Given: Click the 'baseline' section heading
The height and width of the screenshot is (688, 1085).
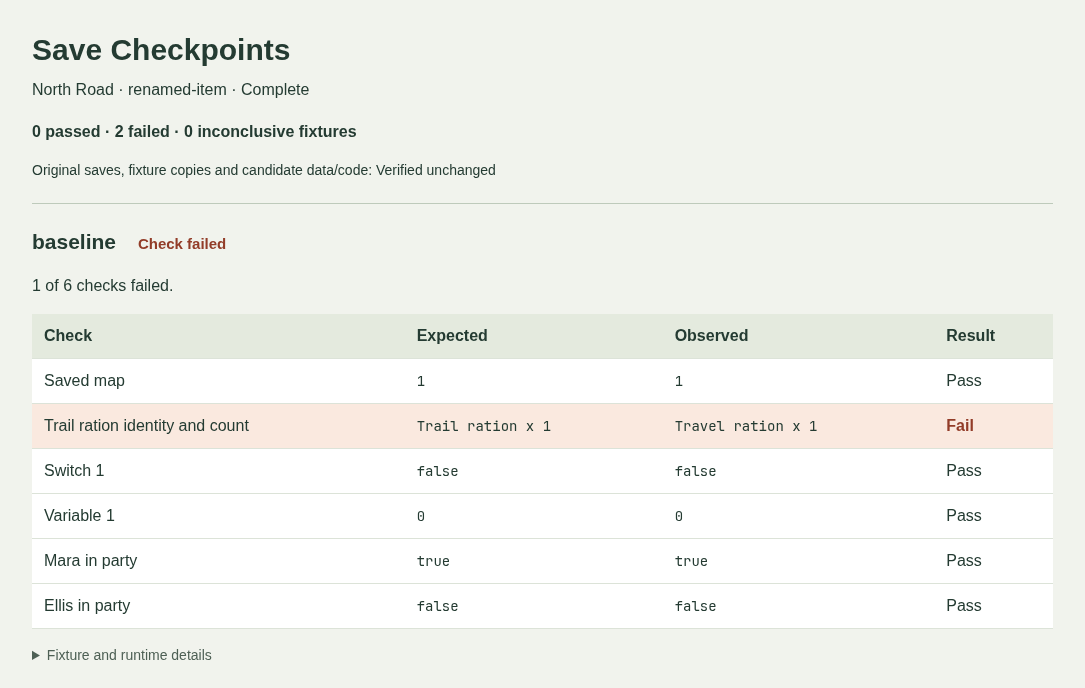Looking at the screenshot, I should (x=73, y=242).
